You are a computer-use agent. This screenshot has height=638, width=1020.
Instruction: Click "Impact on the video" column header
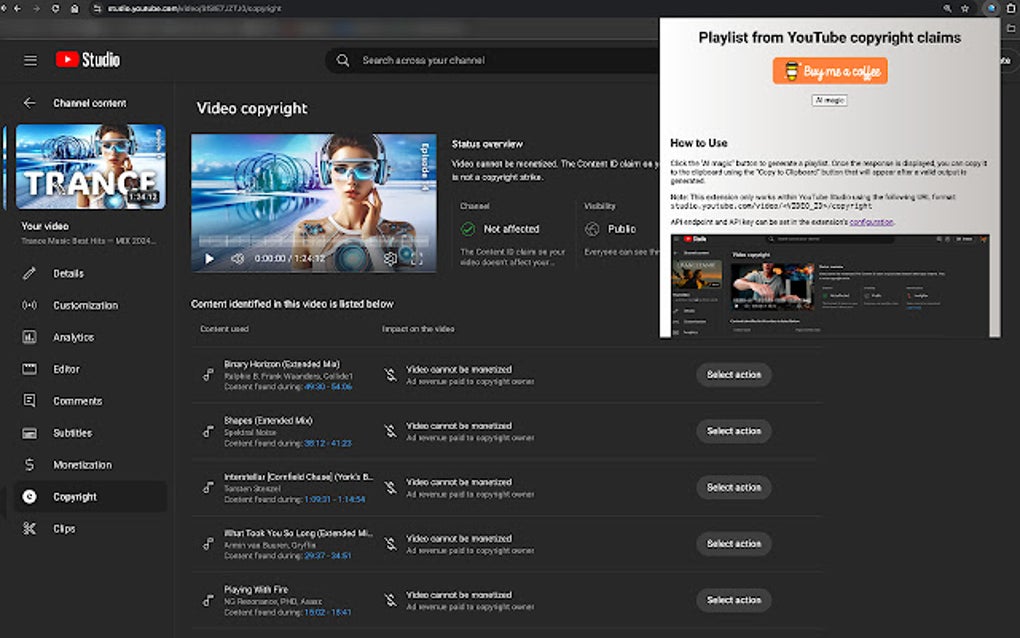click(418, 329)
